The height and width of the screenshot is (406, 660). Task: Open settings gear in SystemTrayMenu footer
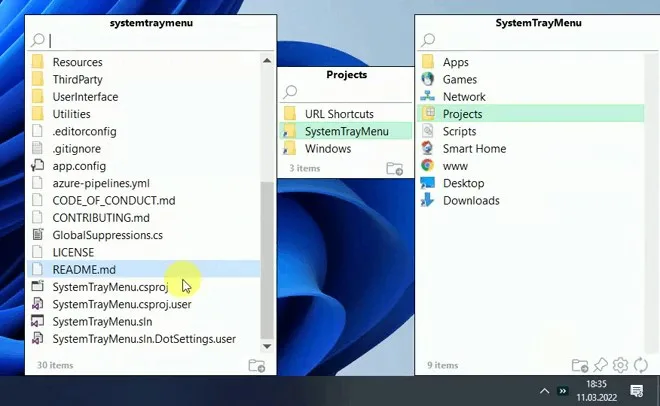tap(620, 365)
